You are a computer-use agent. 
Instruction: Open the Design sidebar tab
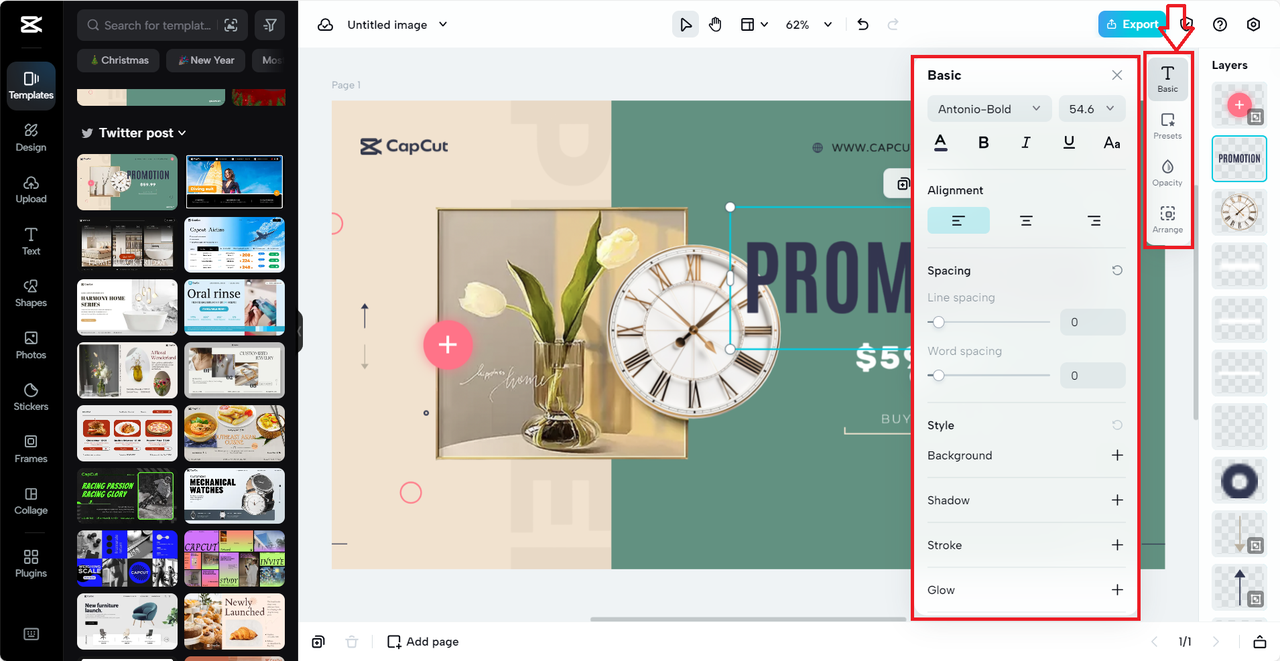coord(31,138)
